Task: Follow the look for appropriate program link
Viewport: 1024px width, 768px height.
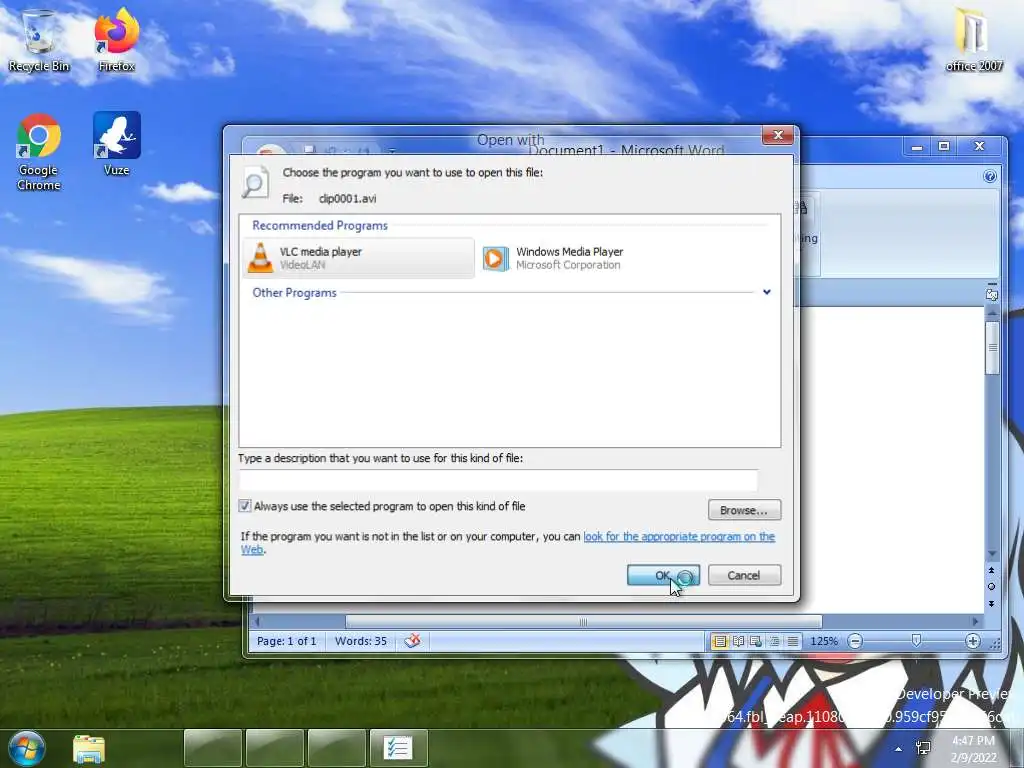Action: point(679,536)
